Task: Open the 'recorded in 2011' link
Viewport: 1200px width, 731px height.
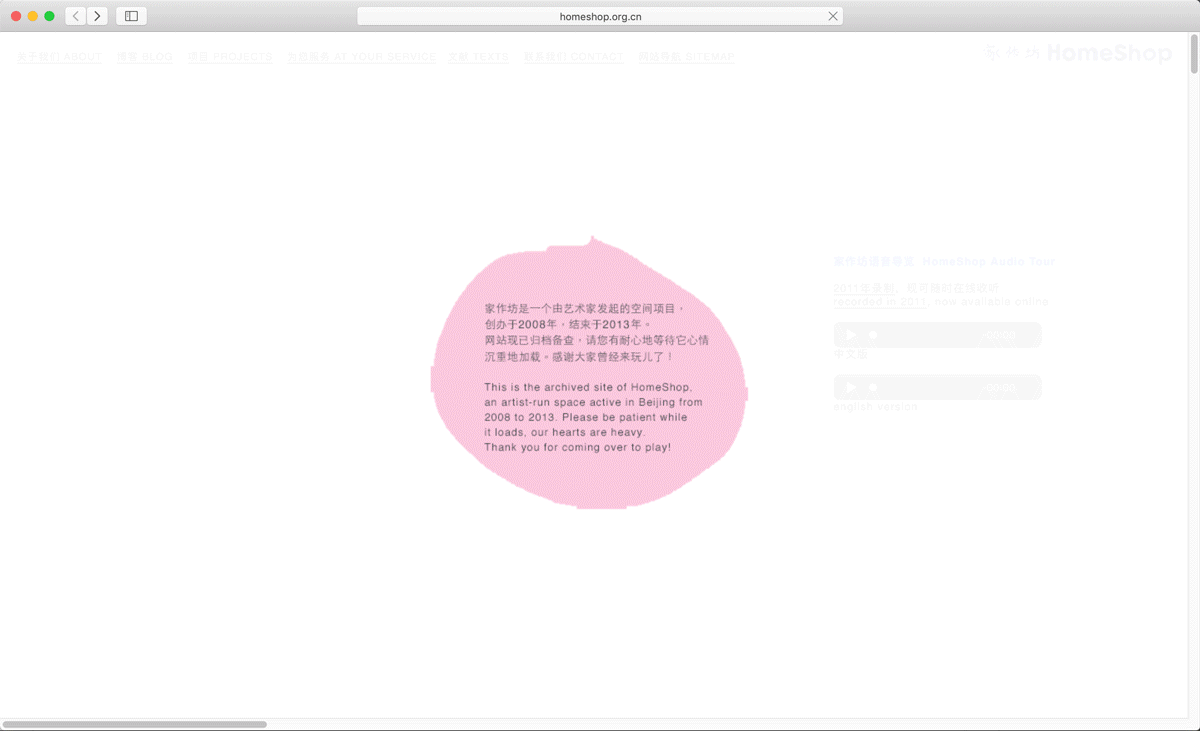Action: [x=881, y=301]
